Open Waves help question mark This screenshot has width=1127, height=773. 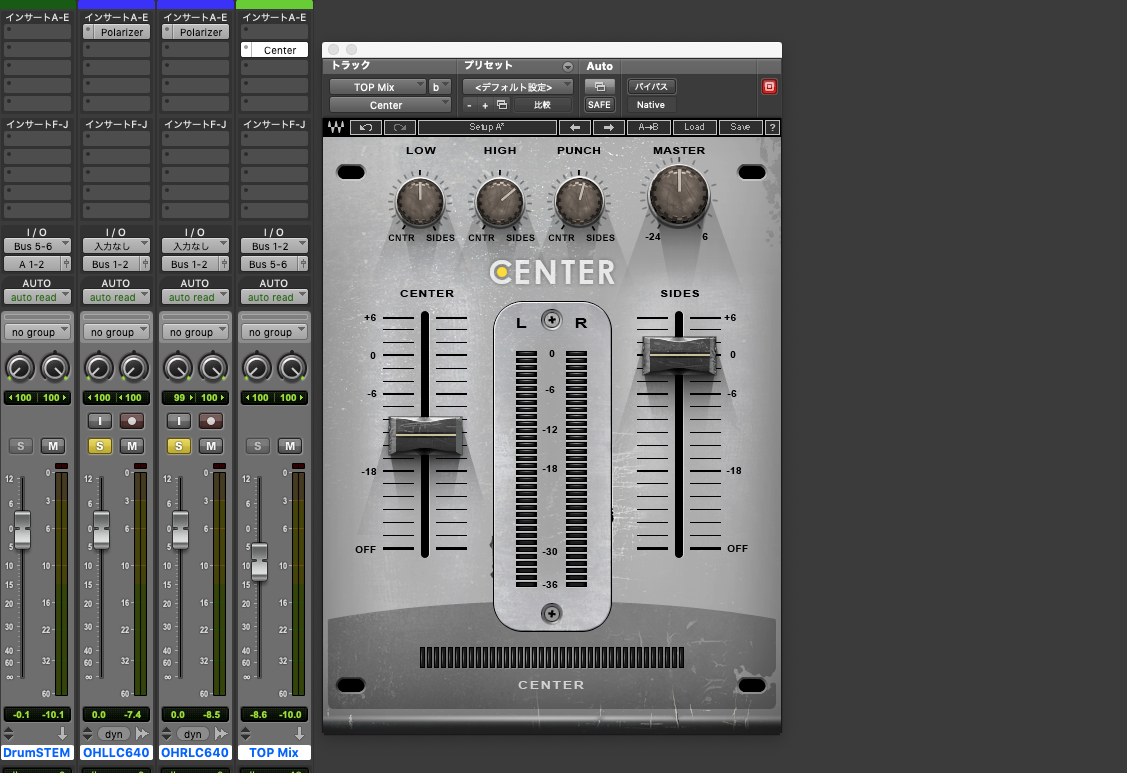click(x=772, y=127)
